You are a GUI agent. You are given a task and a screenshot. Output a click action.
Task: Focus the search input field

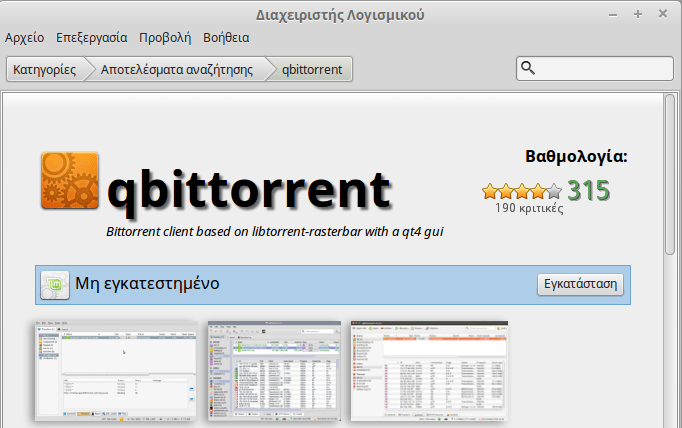coord(595,68)
